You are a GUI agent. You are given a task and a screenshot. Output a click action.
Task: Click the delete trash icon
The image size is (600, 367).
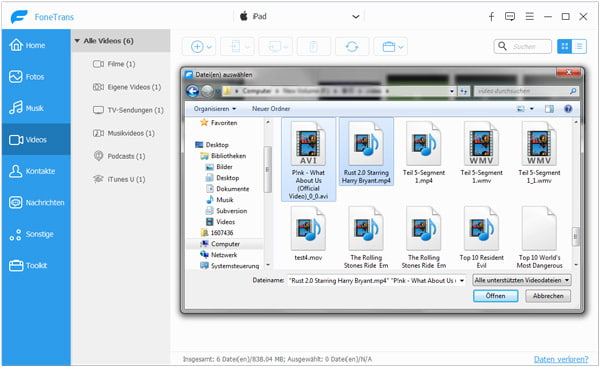point(313,47)
